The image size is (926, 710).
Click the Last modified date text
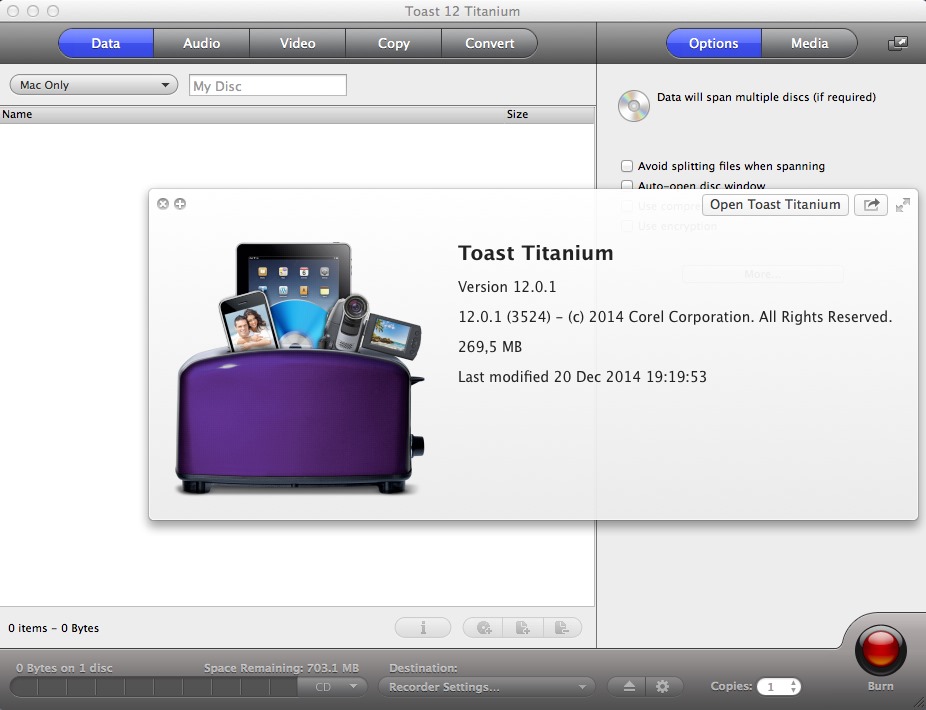pyautogui.click(x=582, y=377)
